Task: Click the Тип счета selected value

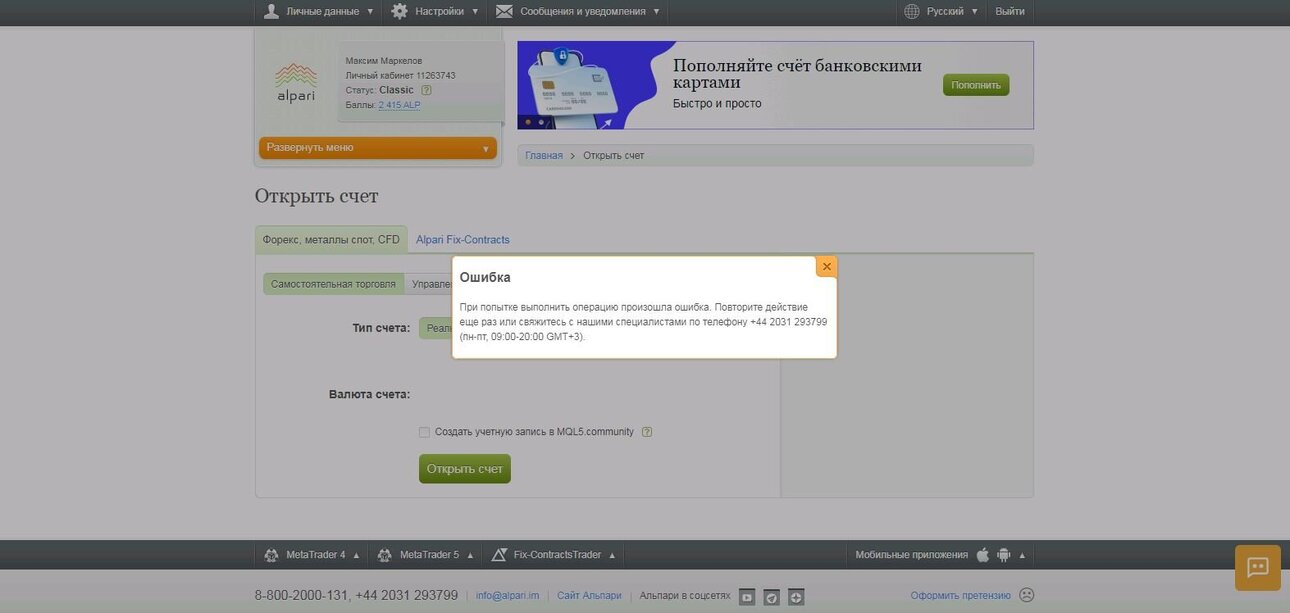Action: click(x=435, y=328)
